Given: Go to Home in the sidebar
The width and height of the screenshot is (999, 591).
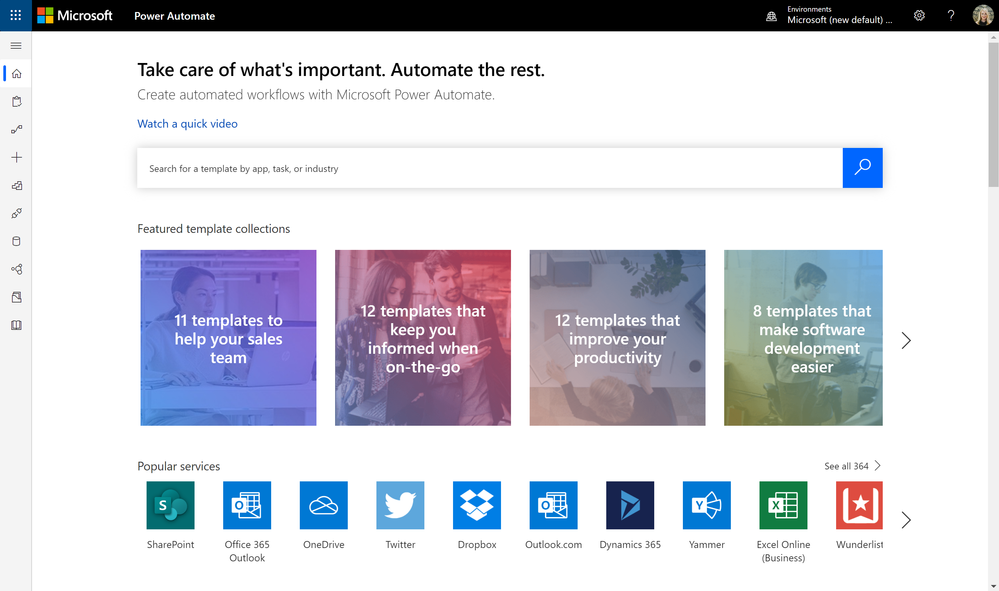Looking at the screenshot, I should tap(17, 74).
